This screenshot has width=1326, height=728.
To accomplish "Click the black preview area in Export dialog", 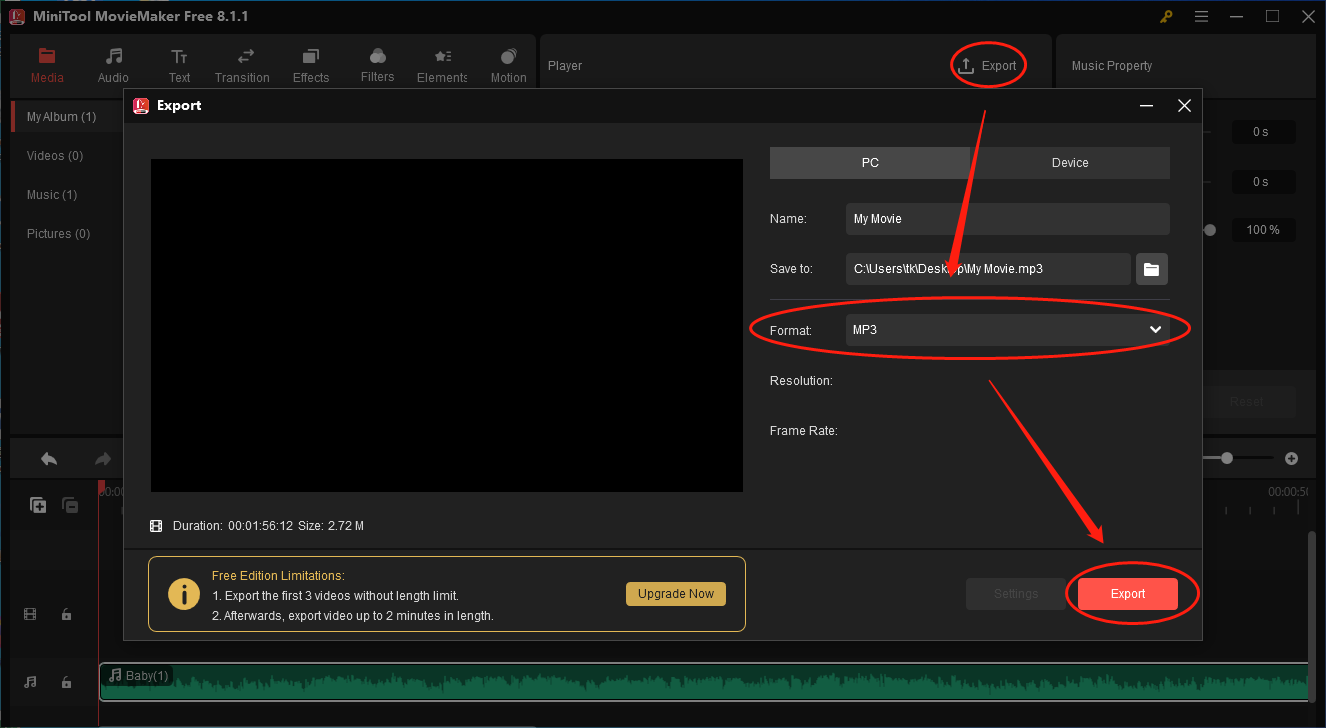I will tap(447, 325).
